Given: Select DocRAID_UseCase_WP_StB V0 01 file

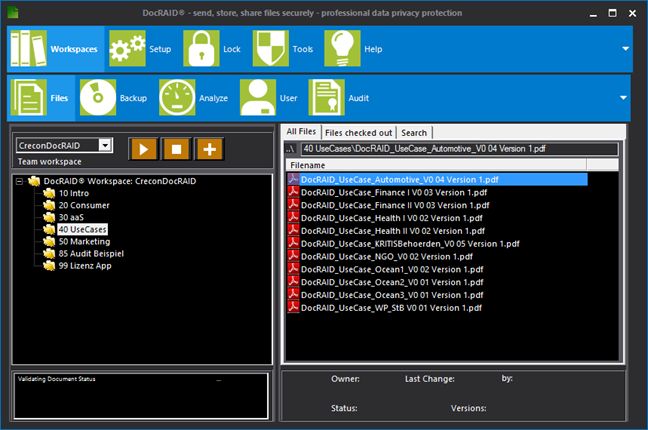Looking at the screenshot, I should pyautogui.click(x=391, y=308).
